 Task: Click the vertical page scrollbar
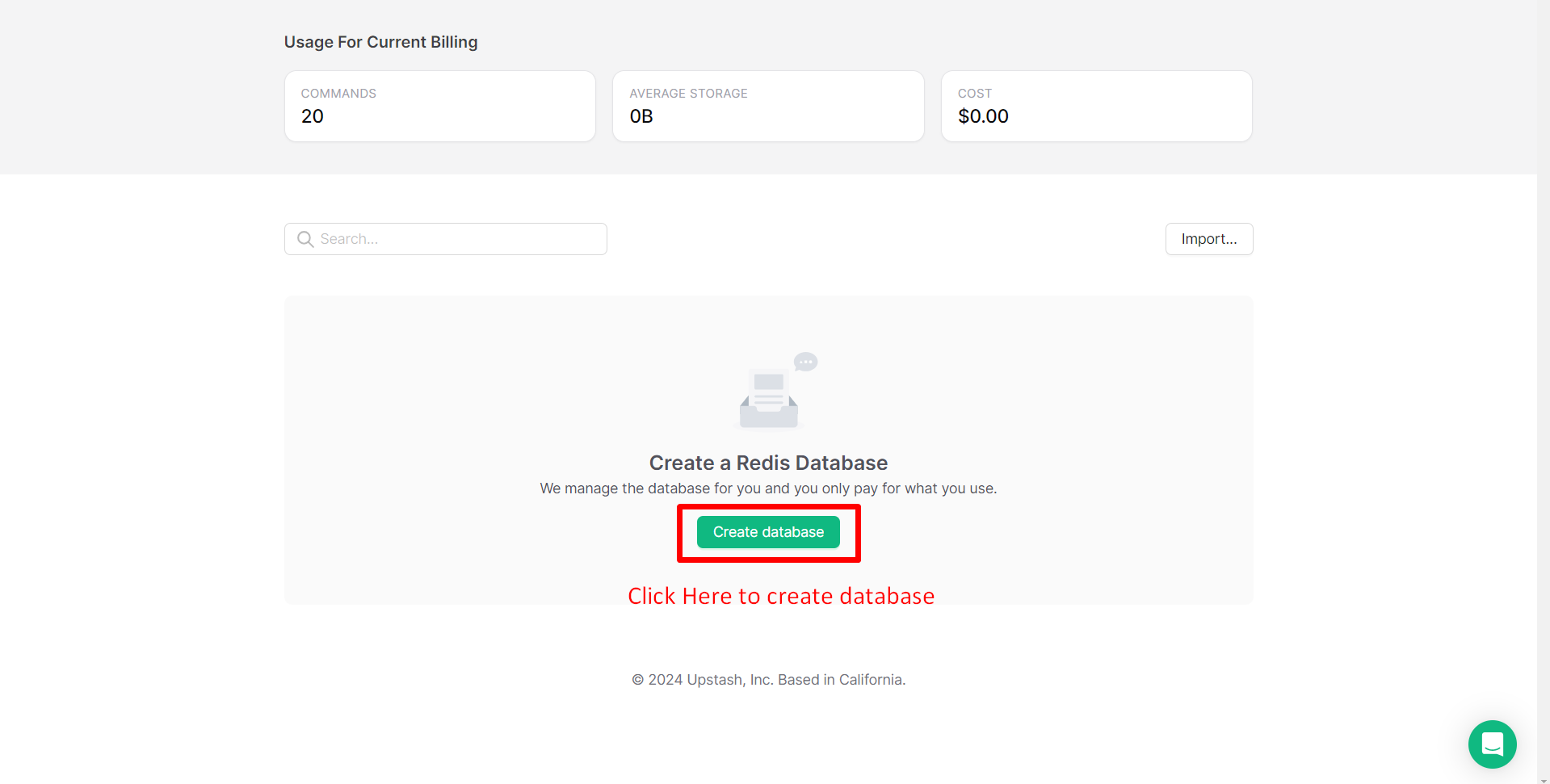(x=1544, y=392)
